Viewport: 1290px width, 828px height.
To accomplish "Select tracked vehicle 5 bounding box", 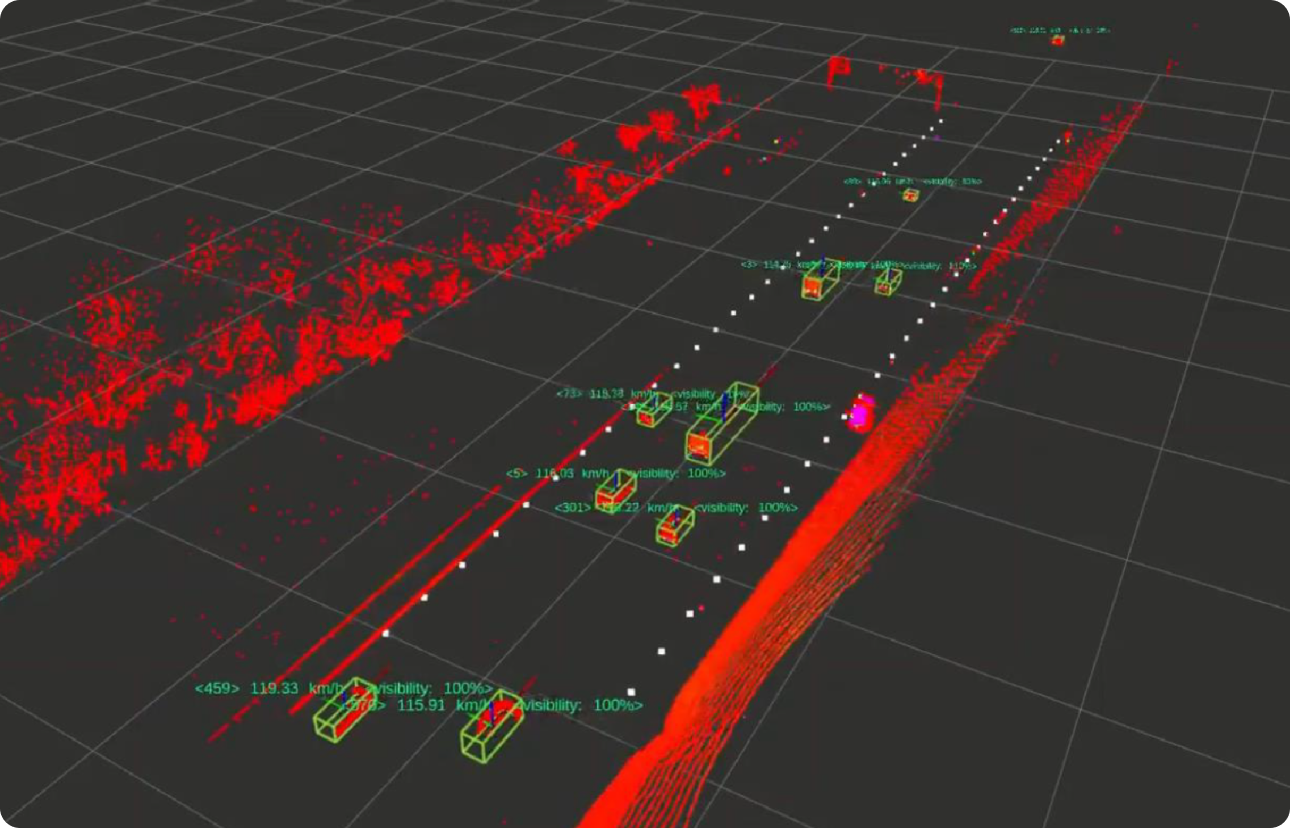I will pos(615,492).
